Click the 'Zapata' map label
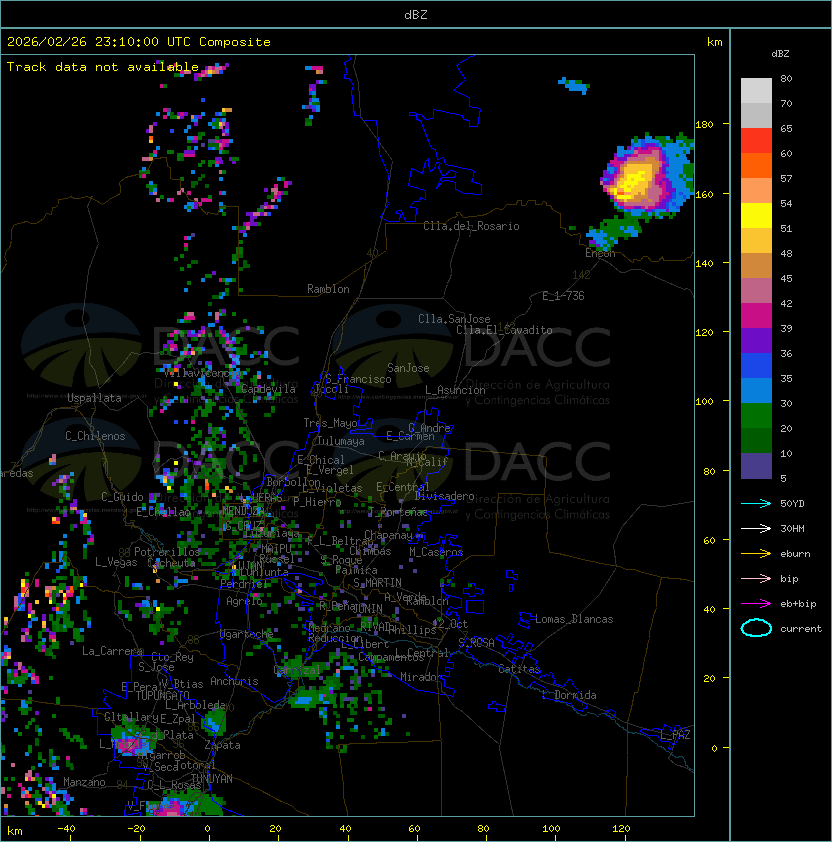This screenshot has width=832, height=842. 222,745
